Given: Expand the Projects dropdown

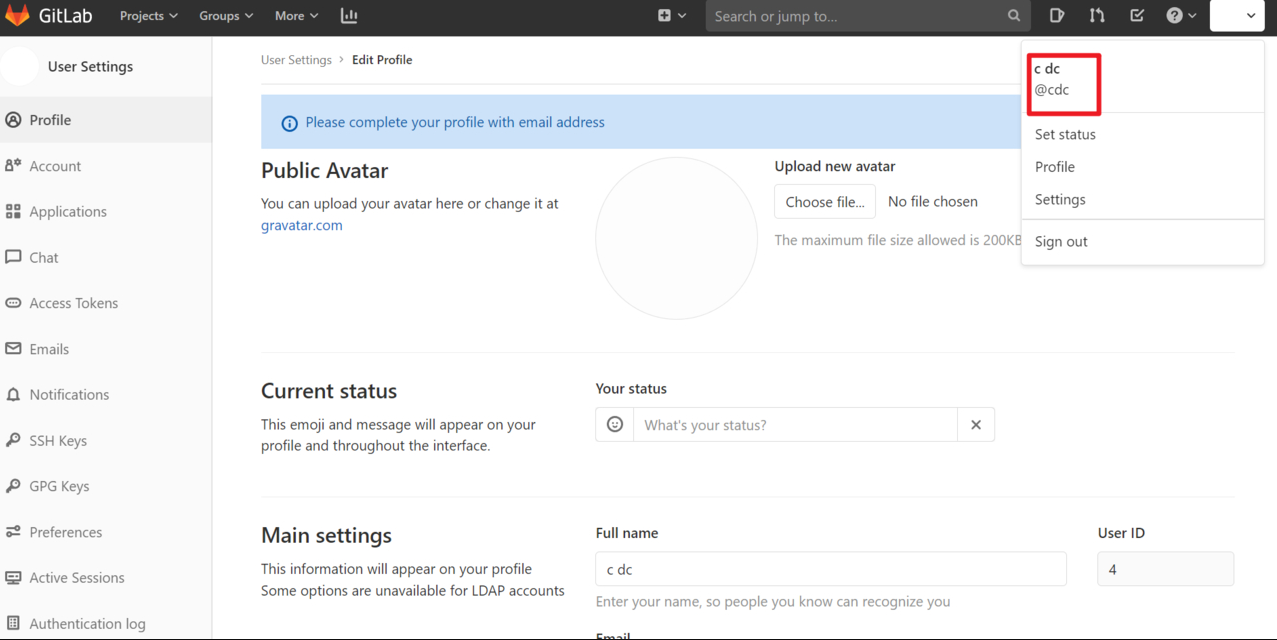Looking at the screenshot, I should pos(148,16).
